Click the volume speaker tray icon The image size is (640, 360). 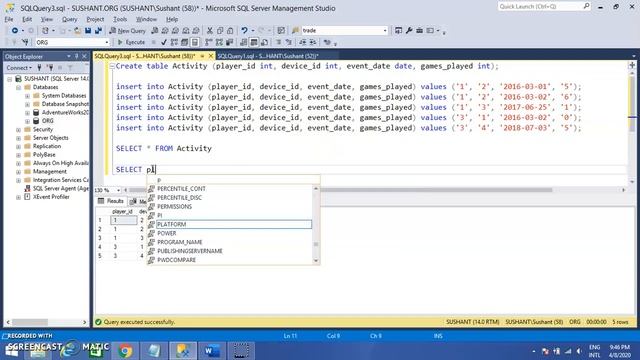click(x=579, y=351)
